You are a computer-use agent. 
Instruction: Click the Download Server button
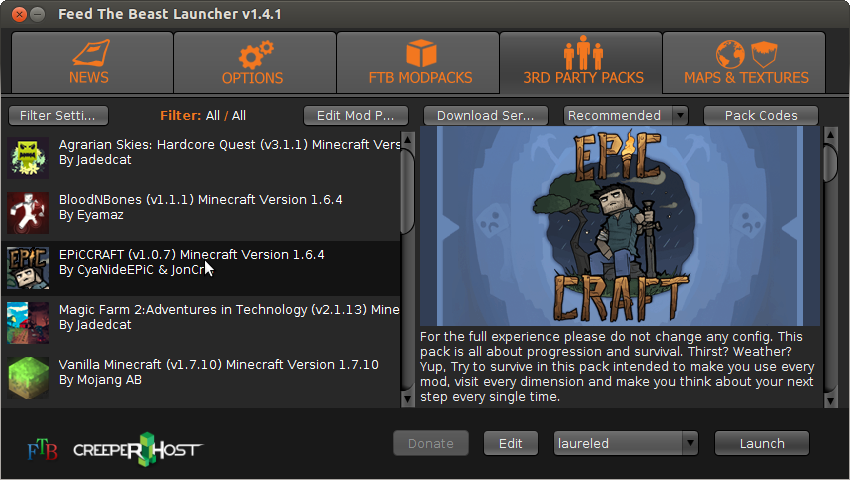click(486, 116)
